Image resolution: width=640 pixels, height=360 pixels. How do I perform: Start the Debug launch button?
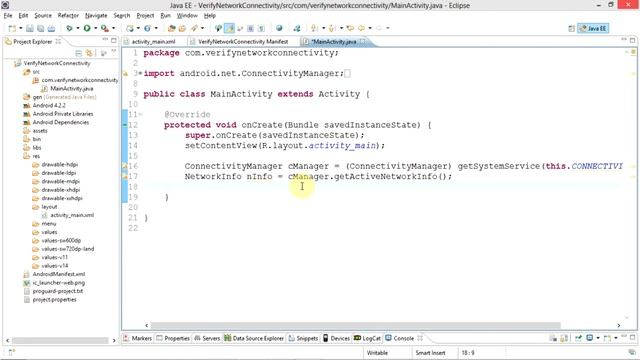coord(69,28)
